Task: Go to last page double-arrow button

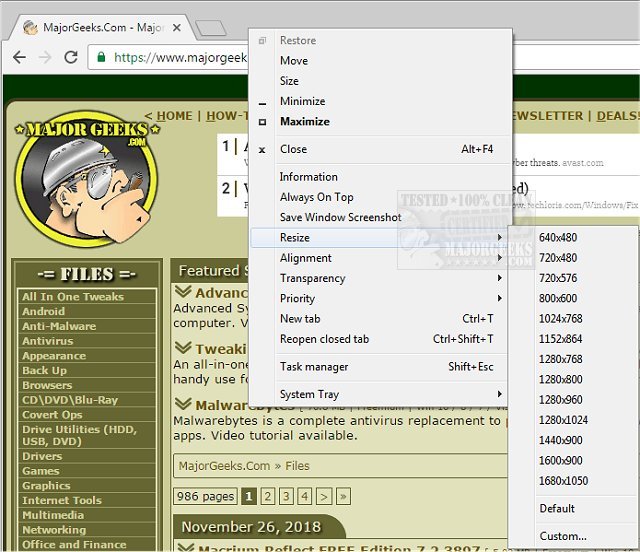Action: (x=343, y=496)
